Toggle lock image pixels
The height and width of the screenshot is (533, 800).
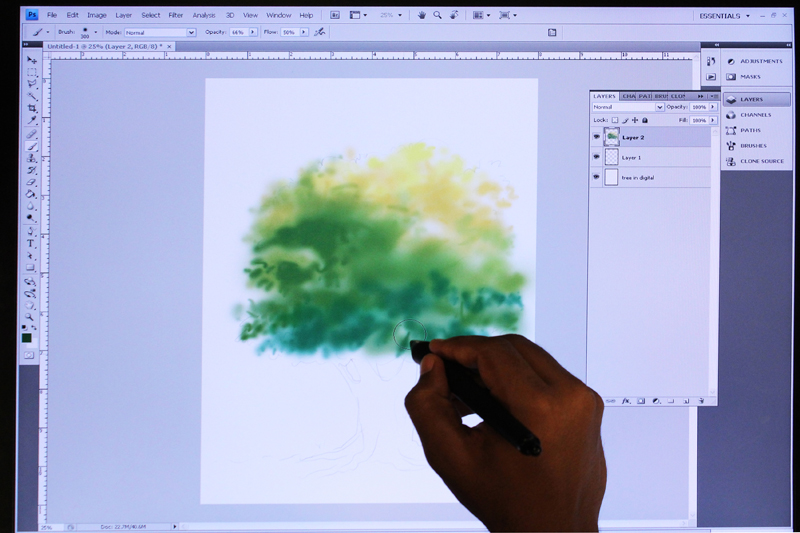tap(625, 120)
